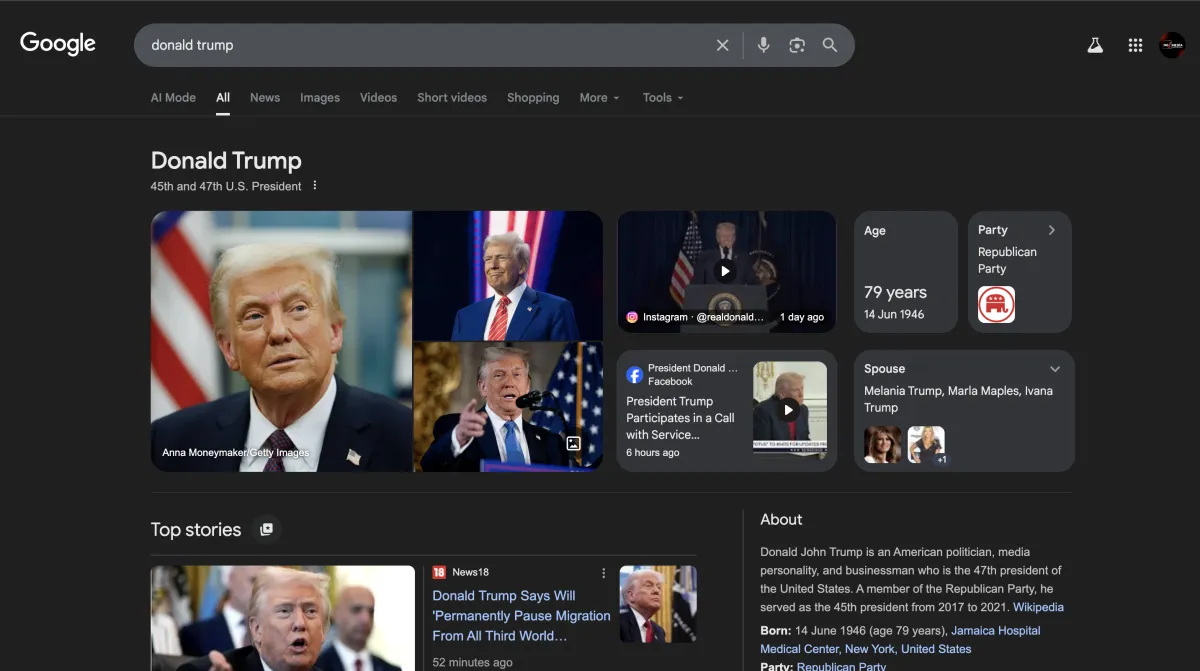Screen dimensions: 1200x671
Task: Open the Jamaica Hospital Medical Center link
Action: tap(900, 640)
